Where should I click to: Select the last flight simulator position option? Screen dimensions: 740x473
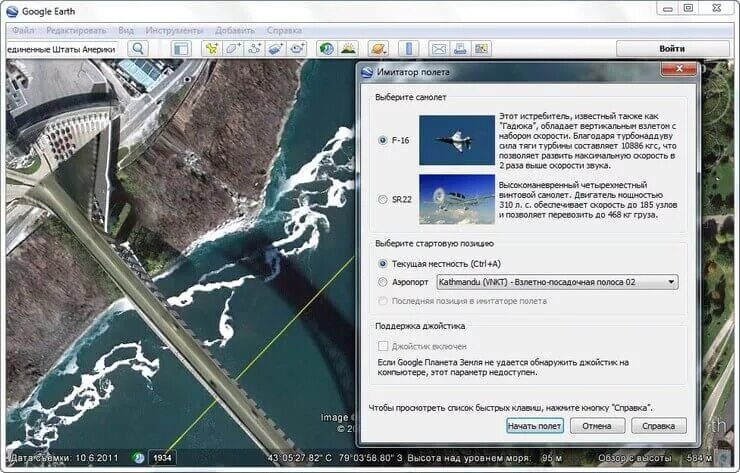click(383, 301)
